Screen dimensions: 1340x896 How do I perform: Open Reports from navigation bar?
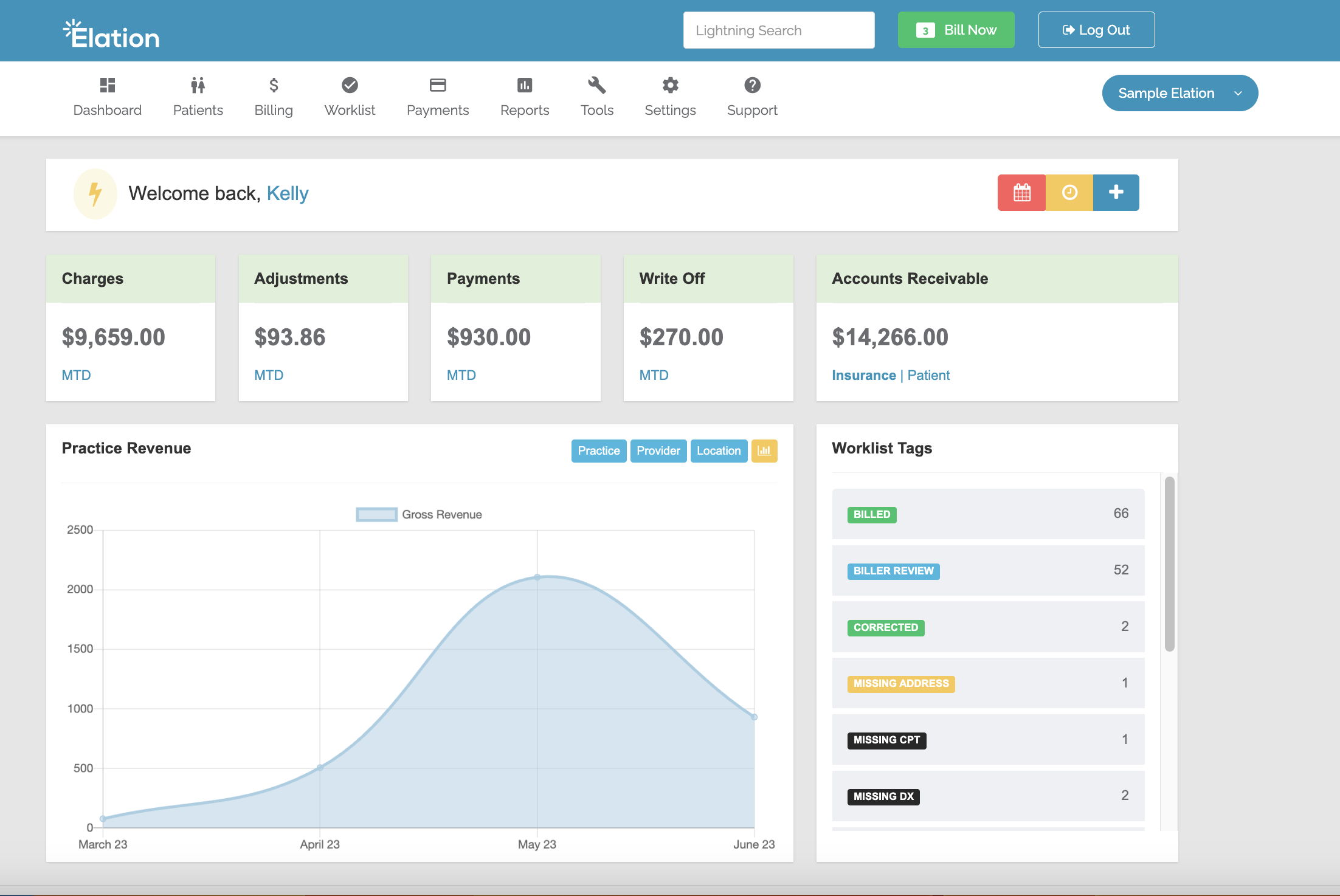pyautogui.click(x=524, y=97)
